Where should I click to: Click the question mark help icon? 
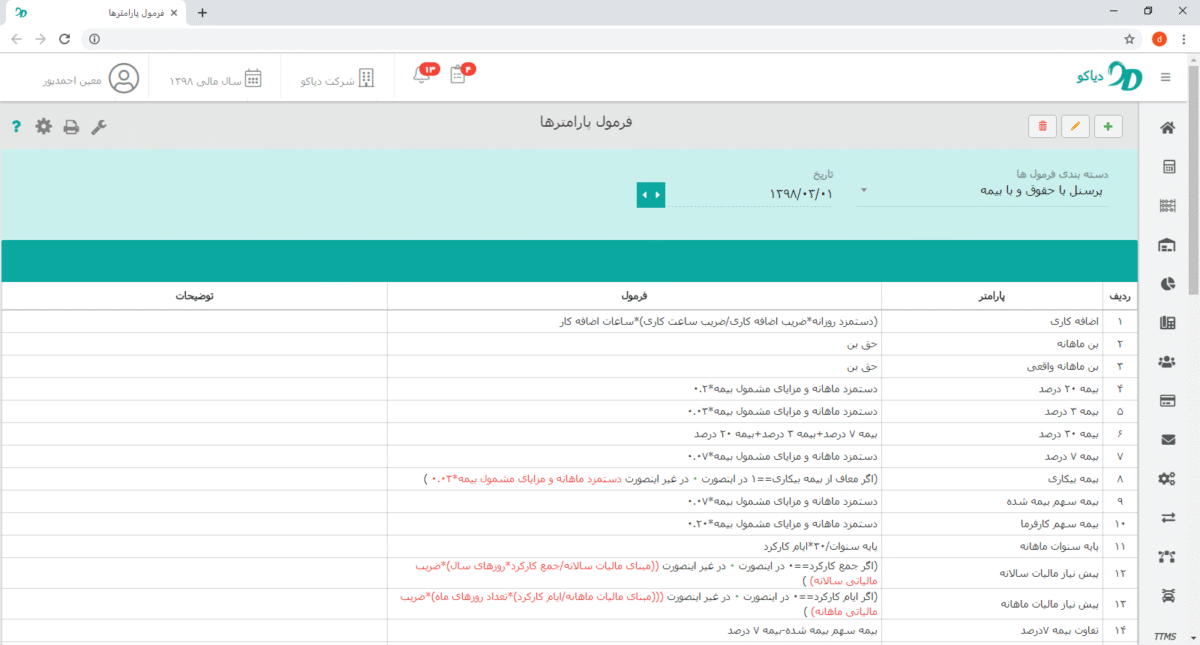click(16, 127)
